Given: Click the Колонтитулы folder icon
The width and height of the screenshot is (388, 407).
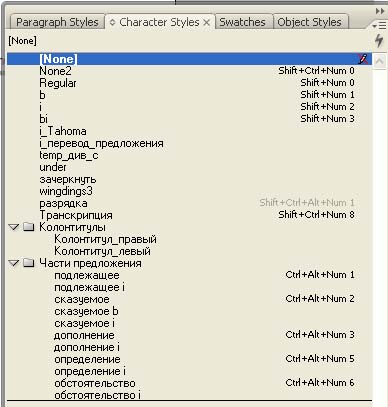Looking at the screenshot, I should 29,227.
